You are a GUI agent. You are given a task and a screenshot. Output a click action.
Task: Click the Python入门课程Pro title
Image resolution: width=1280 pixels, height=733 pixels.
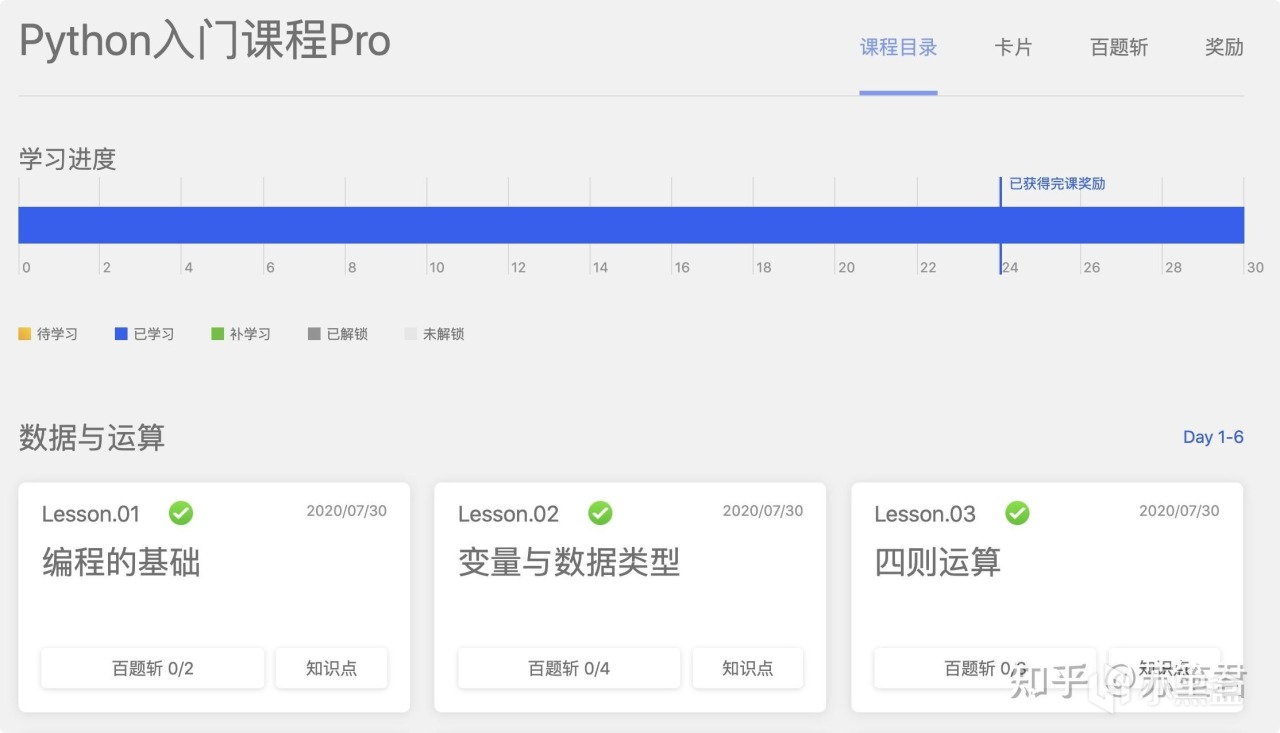click(x=205, y=41)
